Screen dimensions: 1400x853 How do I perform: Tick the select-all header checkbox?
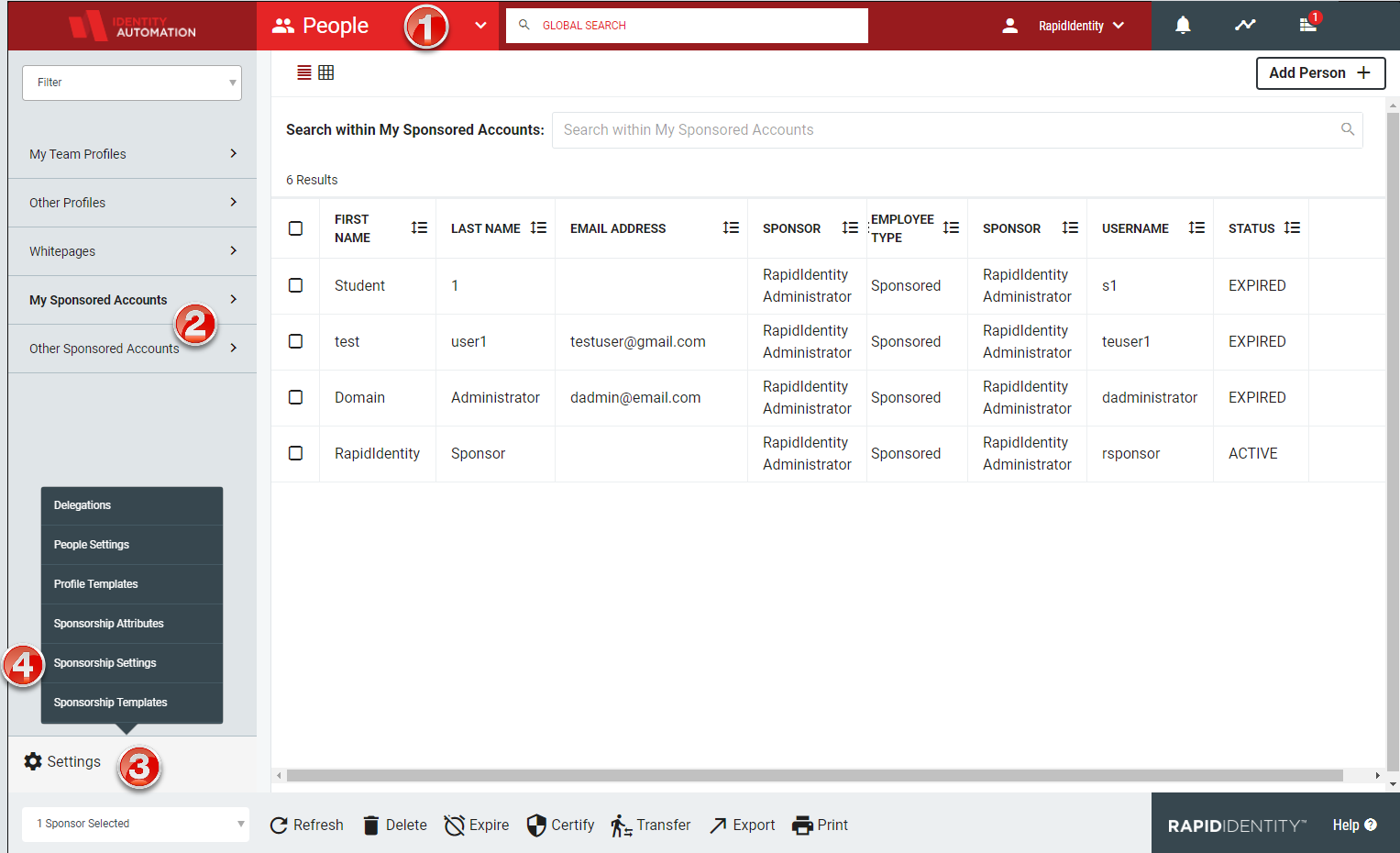coord(295,228)
